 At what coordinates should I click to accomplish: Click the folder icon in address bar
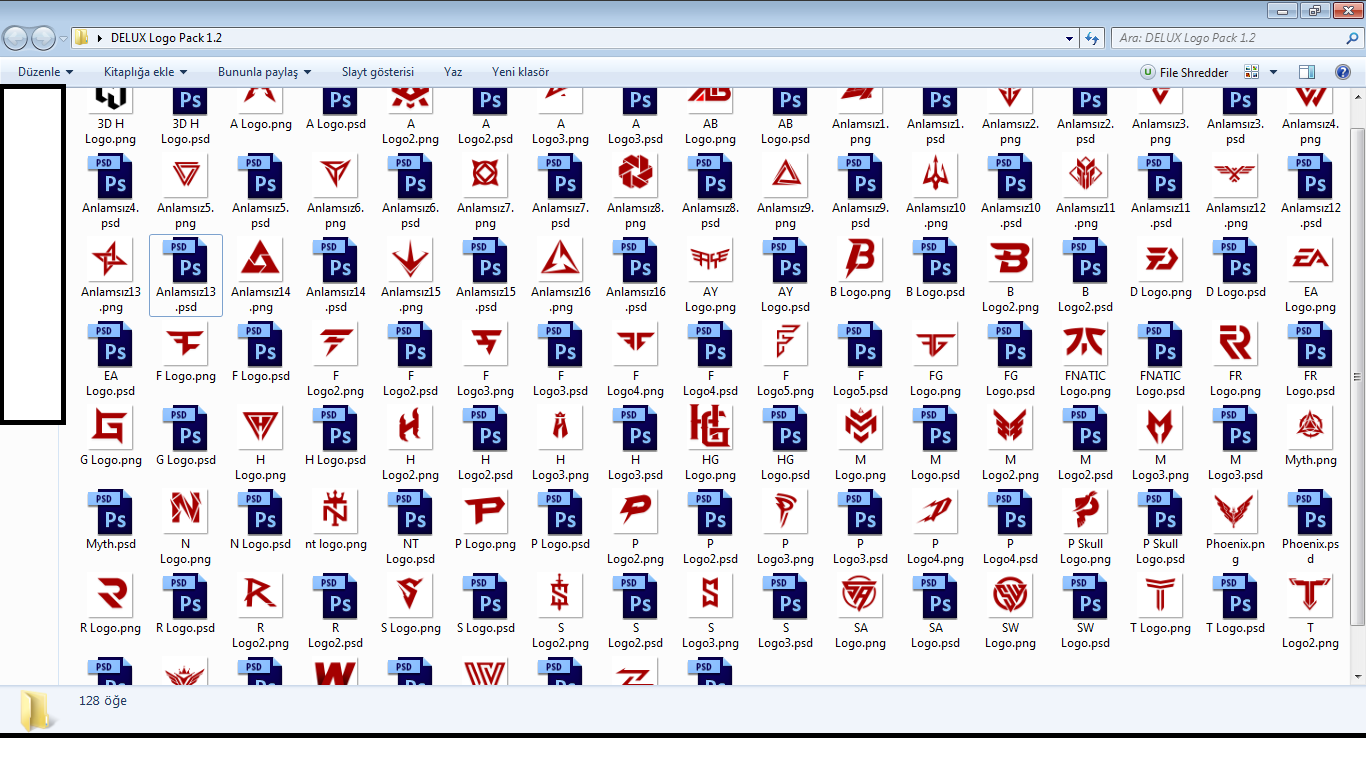click(x=82, y=38)
